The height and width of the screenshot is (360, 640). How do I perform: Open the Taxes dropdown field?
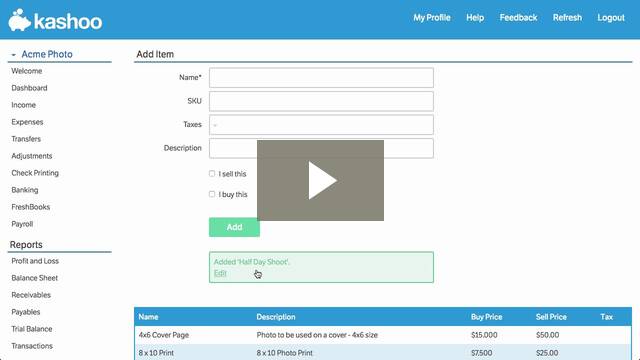pyautogui.click(x=321, y=124)
